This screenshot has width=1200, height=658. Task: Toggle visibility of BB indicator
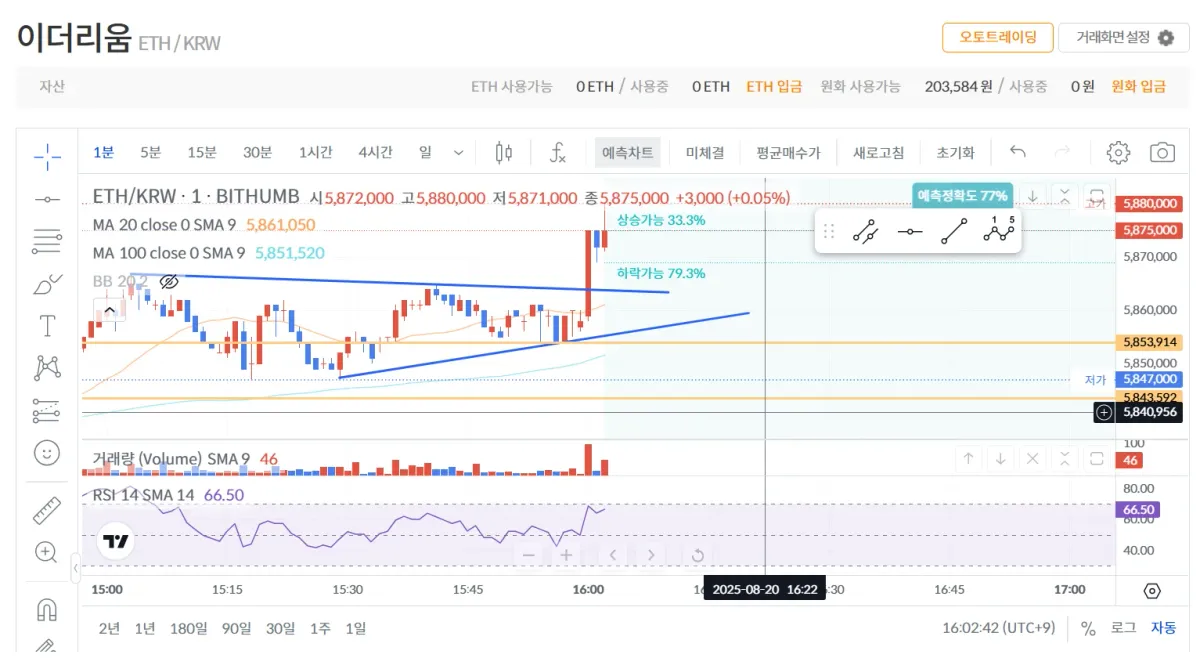coord(169,281)
